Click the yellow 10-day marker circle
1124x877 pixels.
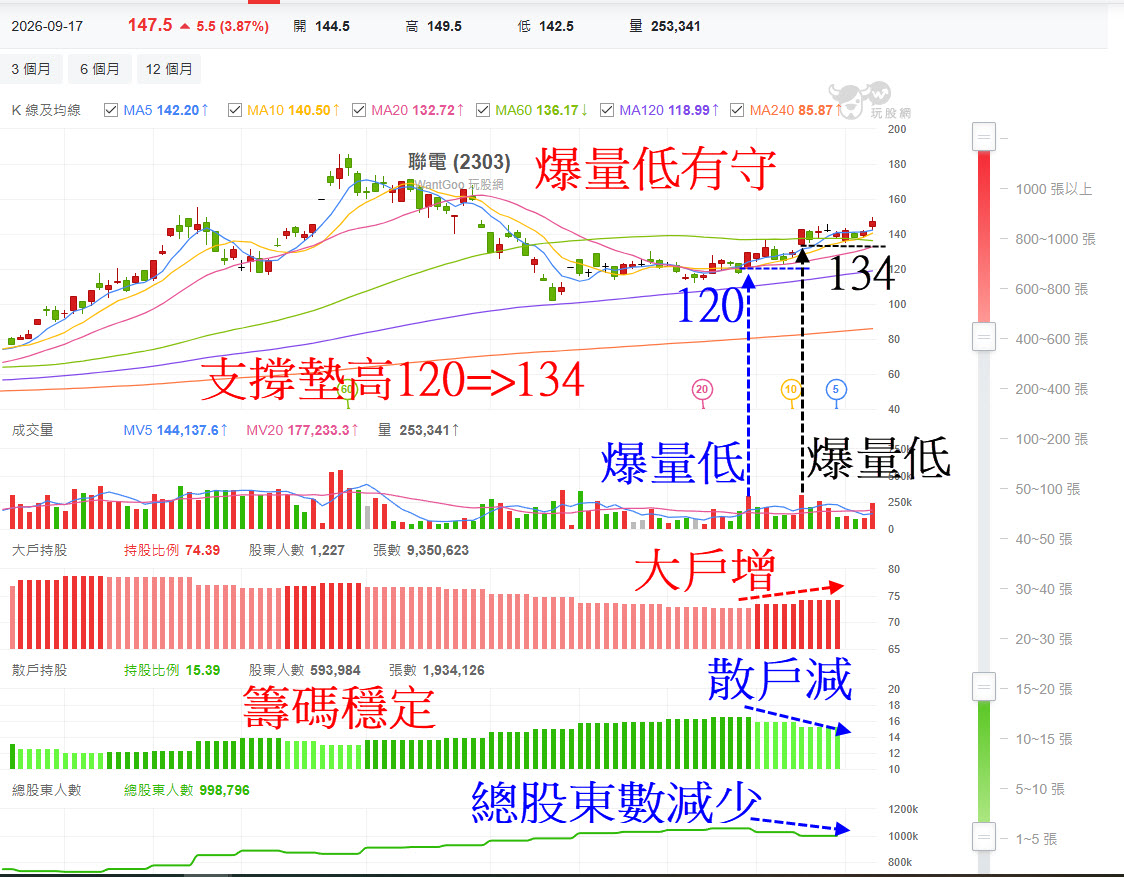791,389
